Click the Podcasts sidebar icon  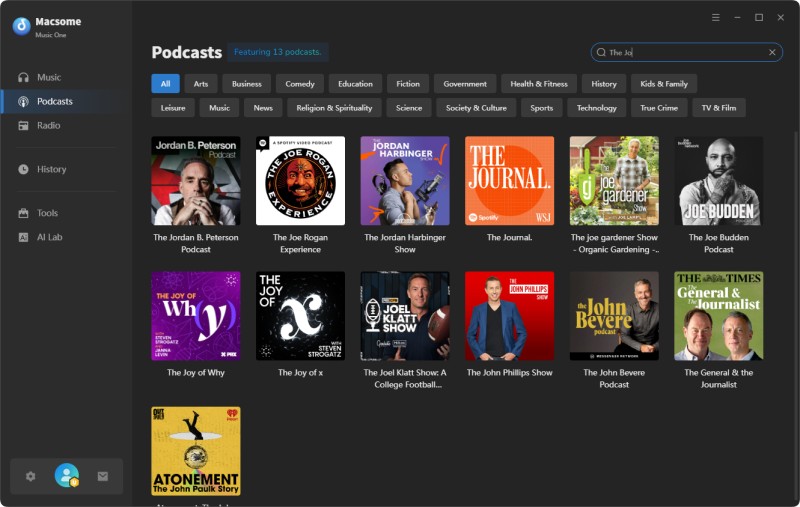[23, 102]
